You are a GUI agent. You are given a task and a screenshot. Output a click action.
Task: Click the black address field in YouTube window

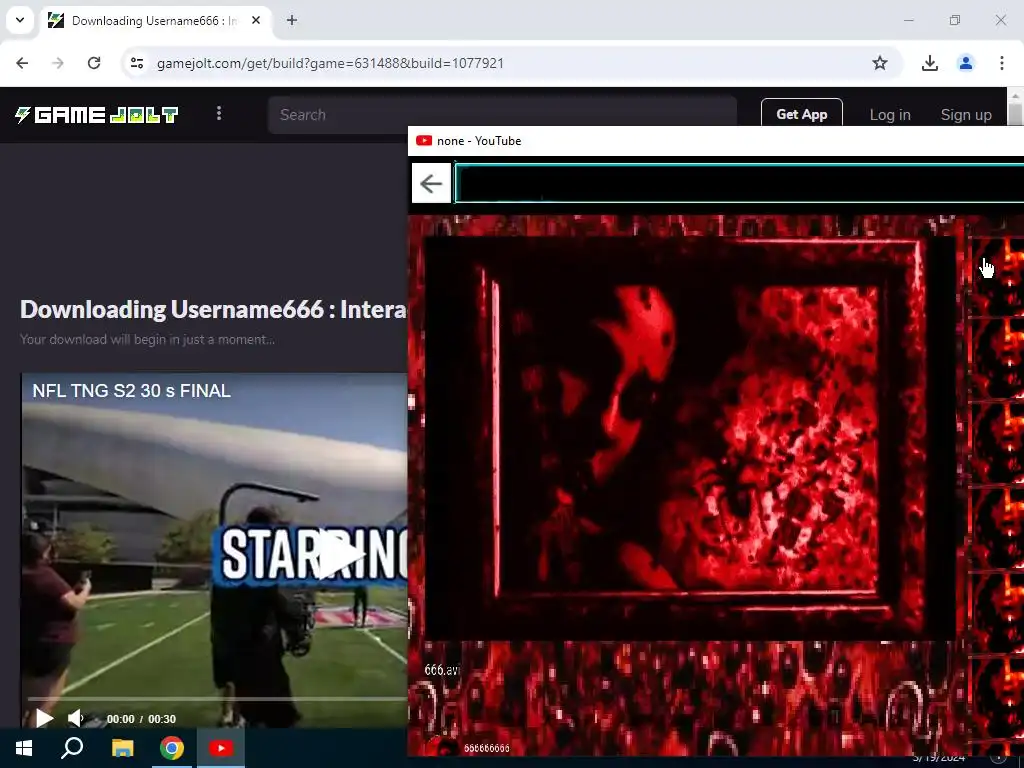(x=739, y=184)
